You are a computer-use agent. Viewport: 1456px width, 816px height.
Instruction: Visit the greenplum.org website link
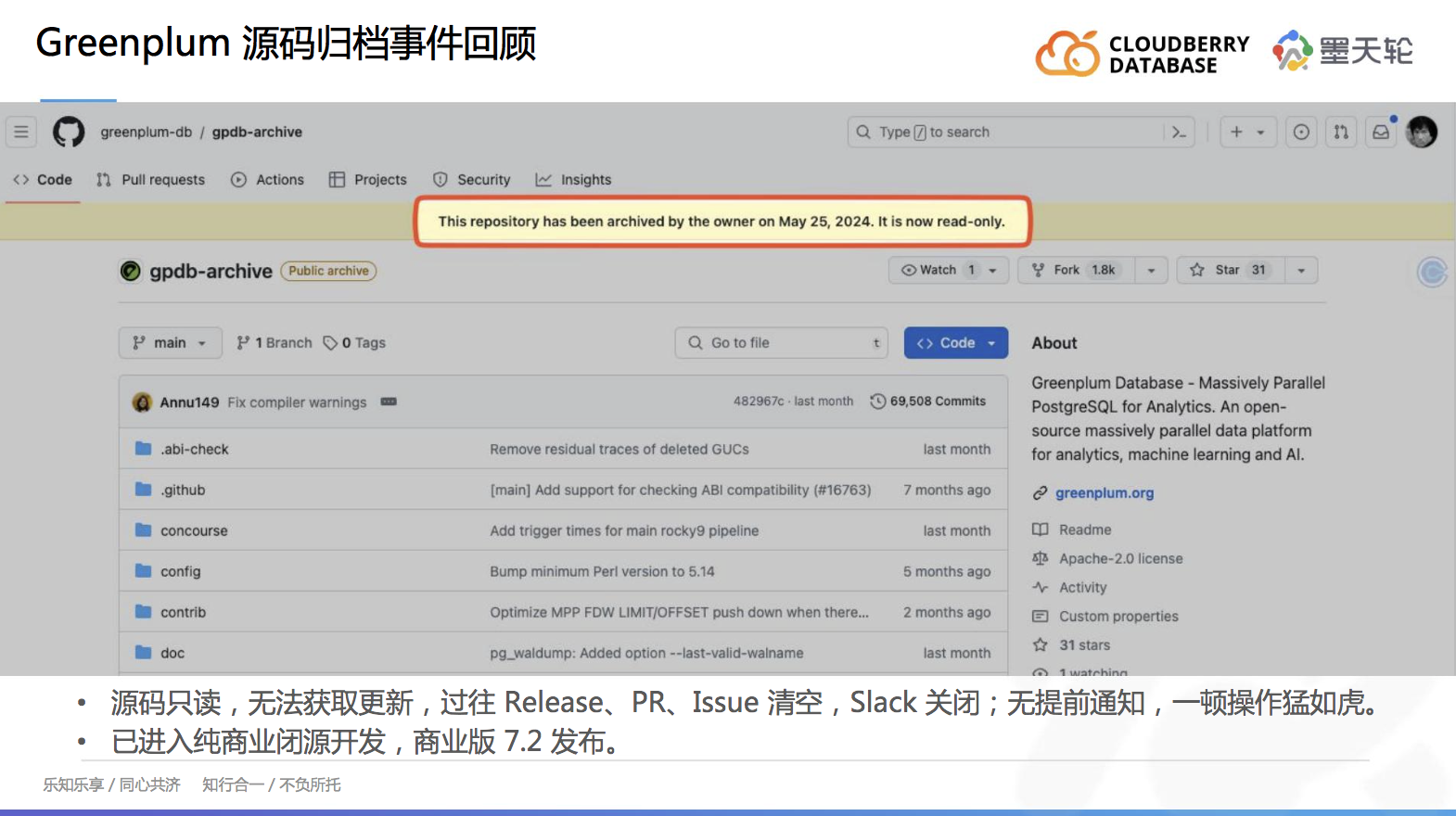(1105, 493)
